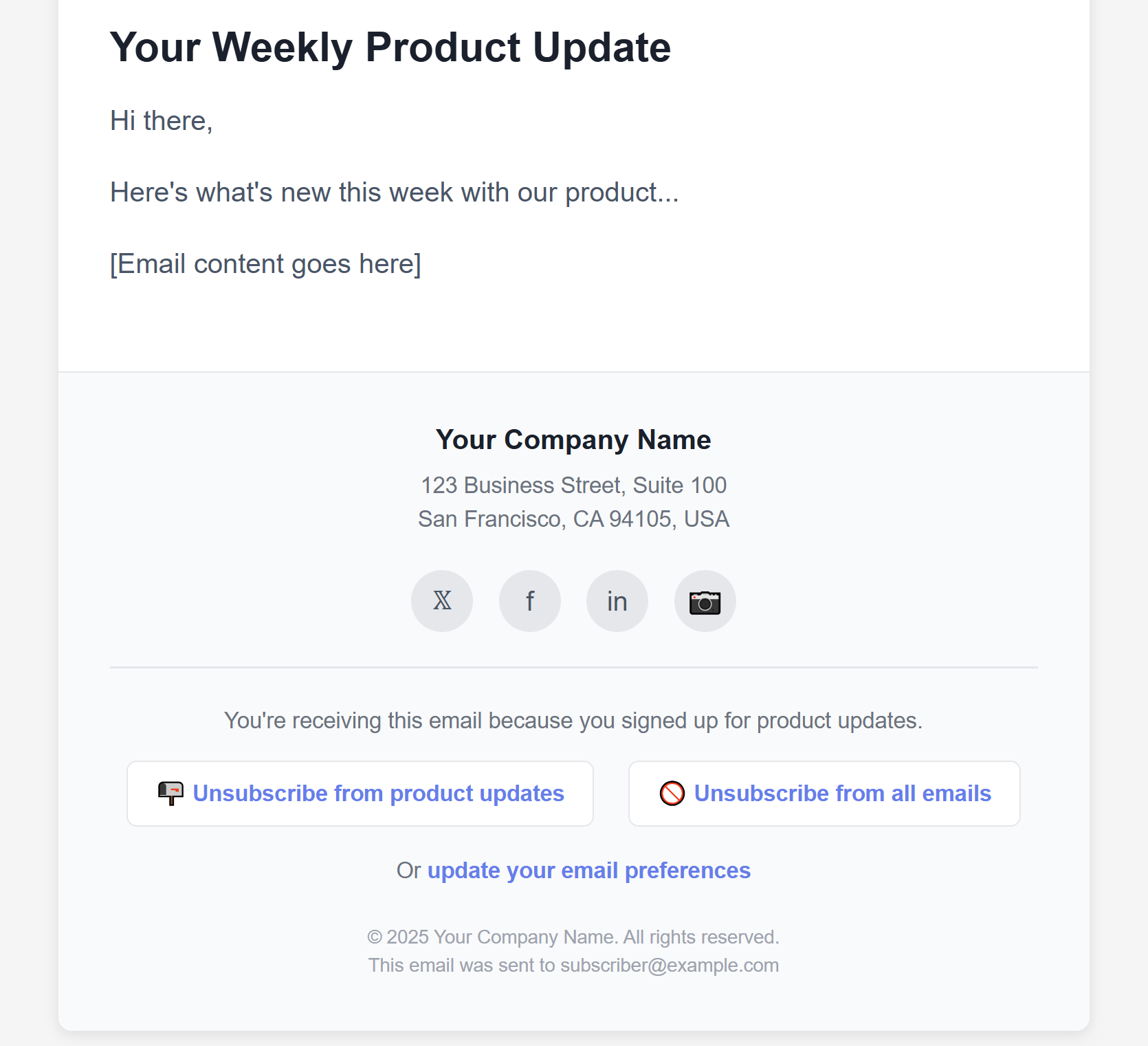Image resolution: width=1148 pixels, height=1046 pixels.
Task: Select the Email content goes here placeholder
Action: point(265,264)
